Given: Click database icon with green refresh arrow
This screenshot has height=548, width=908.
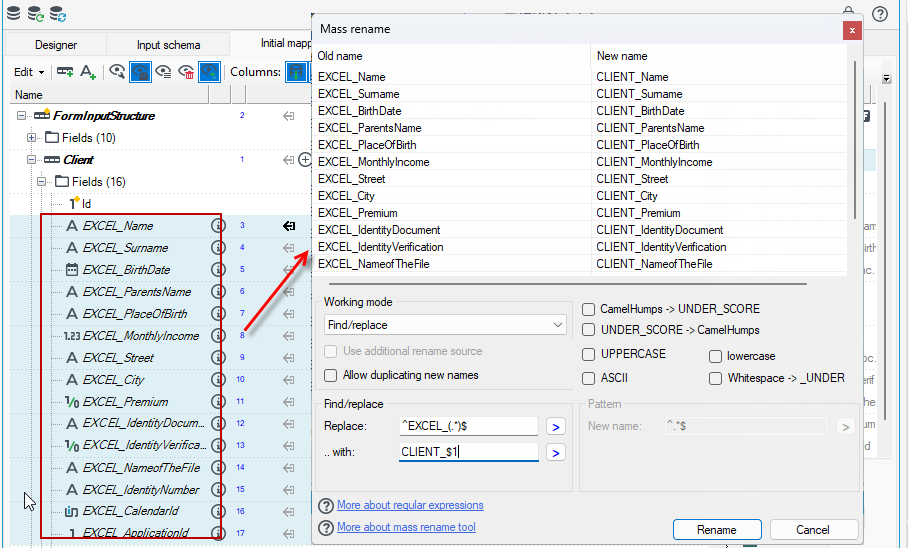Looking at the screenshot, I should tap(35, 14).
